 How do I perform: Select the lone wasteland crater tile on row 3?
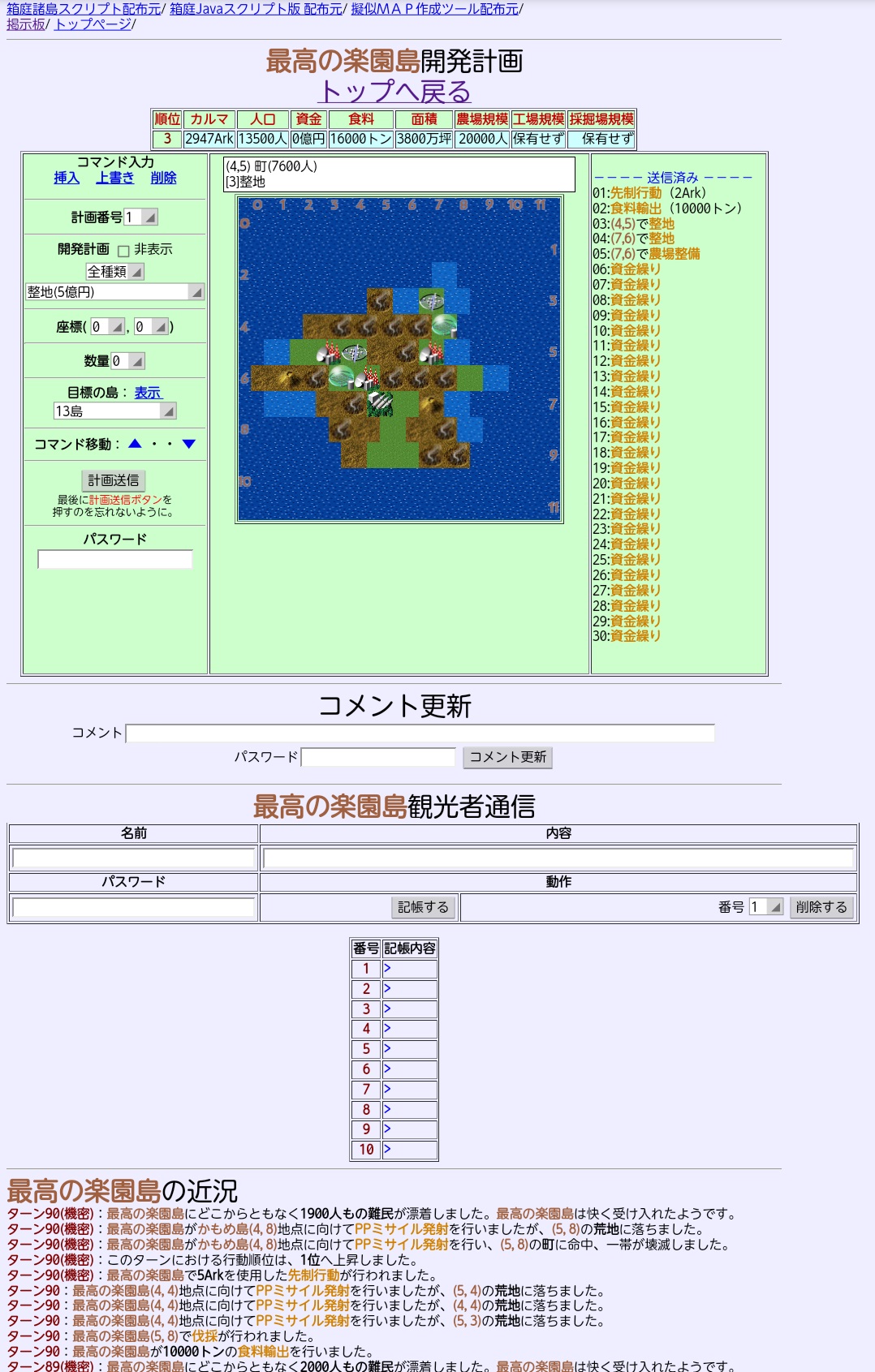(x=380, y=300)
